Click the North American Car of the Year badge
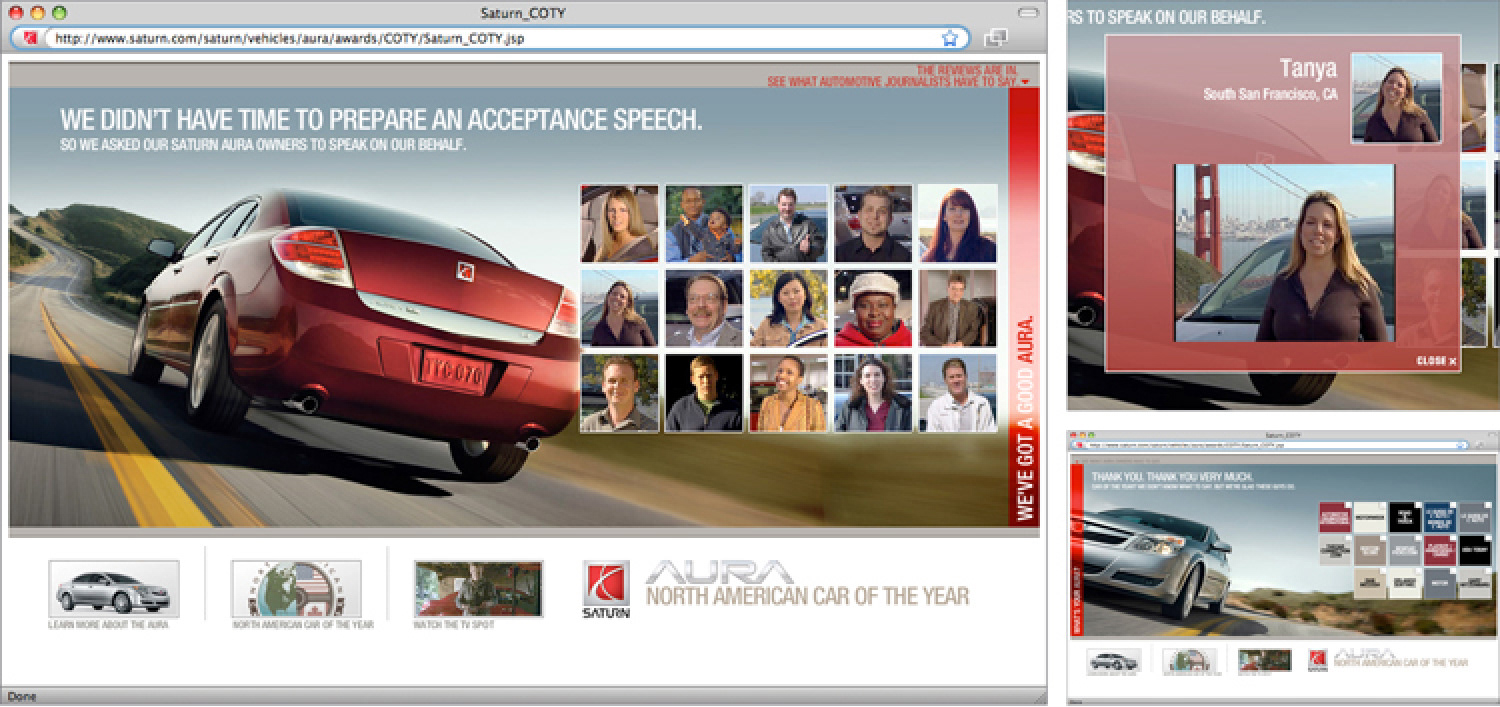This screenshot has width=1500, height=707. point(296,588)
